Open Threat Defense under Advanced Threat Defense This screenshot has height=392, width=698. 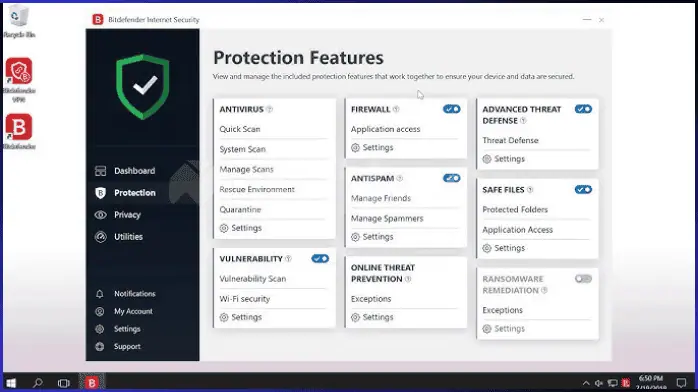pyautogui.click(x=510, y=141)
